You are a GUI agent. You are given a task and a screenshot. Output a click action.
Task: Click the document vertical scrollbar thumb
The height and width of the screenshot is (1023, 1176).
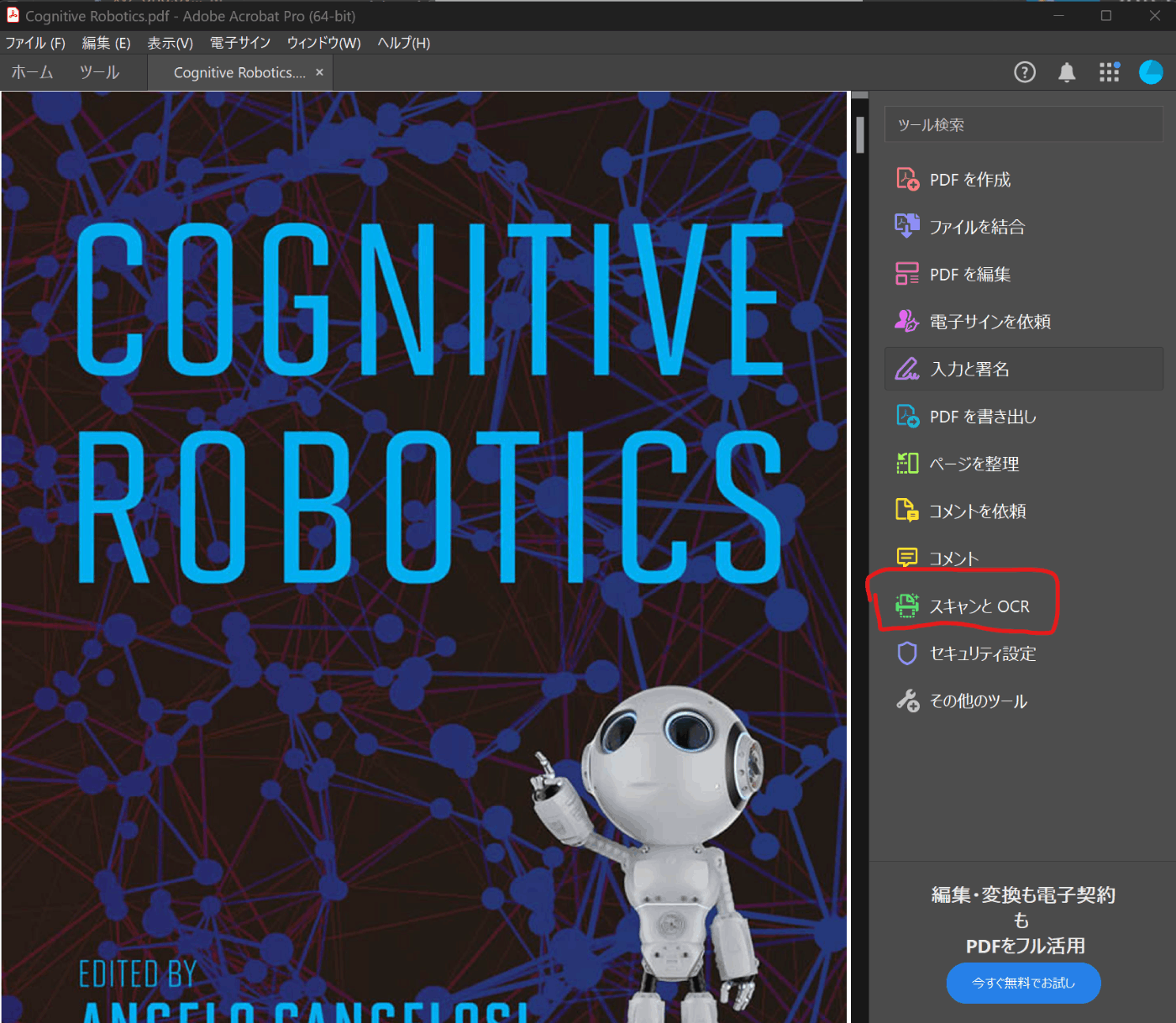click(x=860, y=134)
